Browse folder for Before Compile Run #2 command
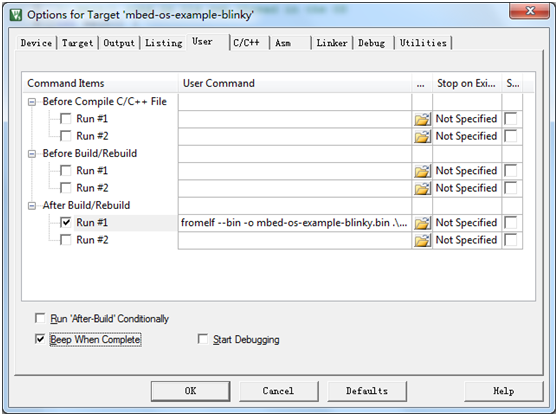 click(x=422, y=136)
